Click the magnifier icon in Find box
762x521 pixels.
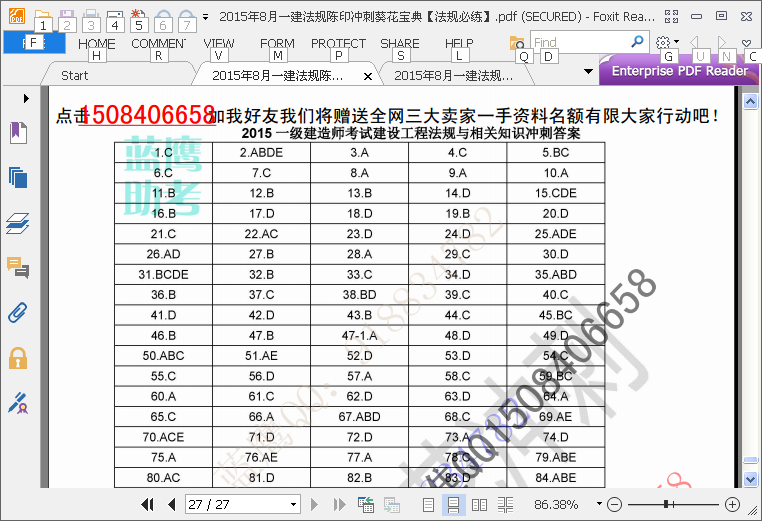tap(637, 42)
